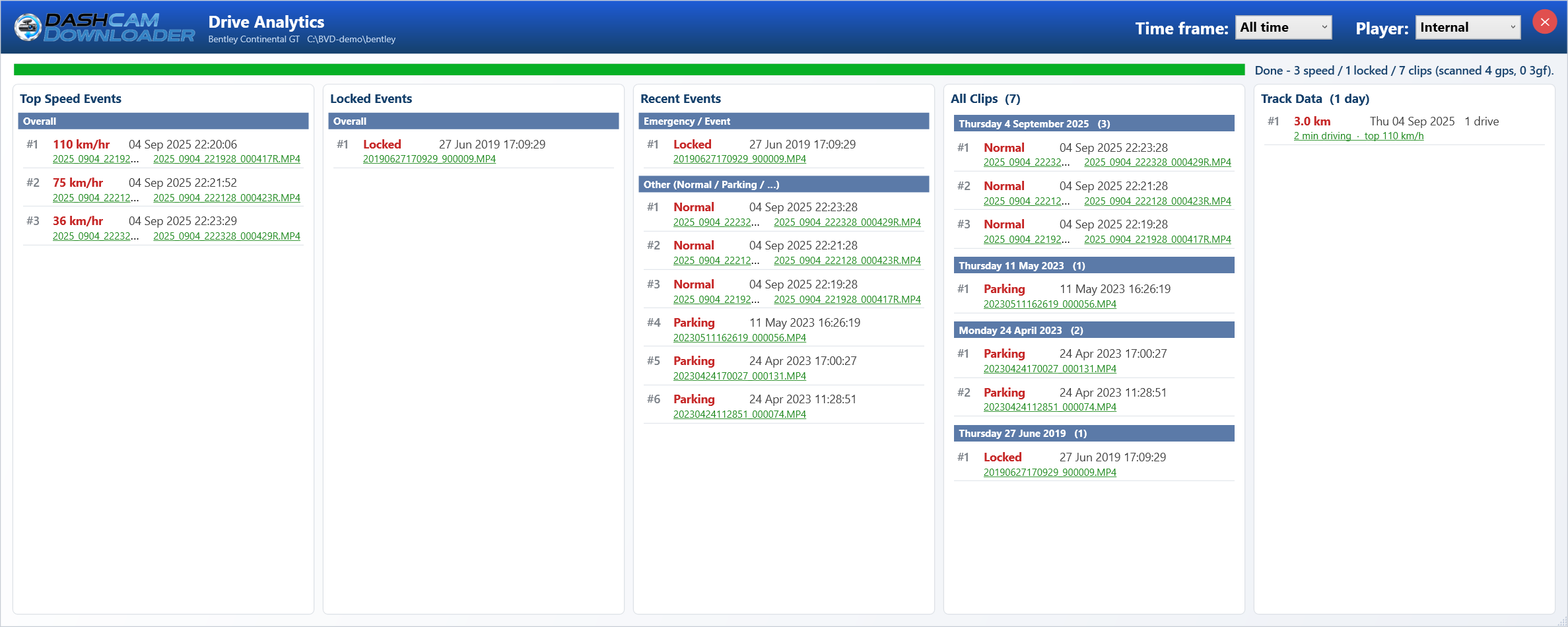
Task: Click the 'Thursday 4 September 2025 (3)' group header
Action: click(x=1094, y=123)
